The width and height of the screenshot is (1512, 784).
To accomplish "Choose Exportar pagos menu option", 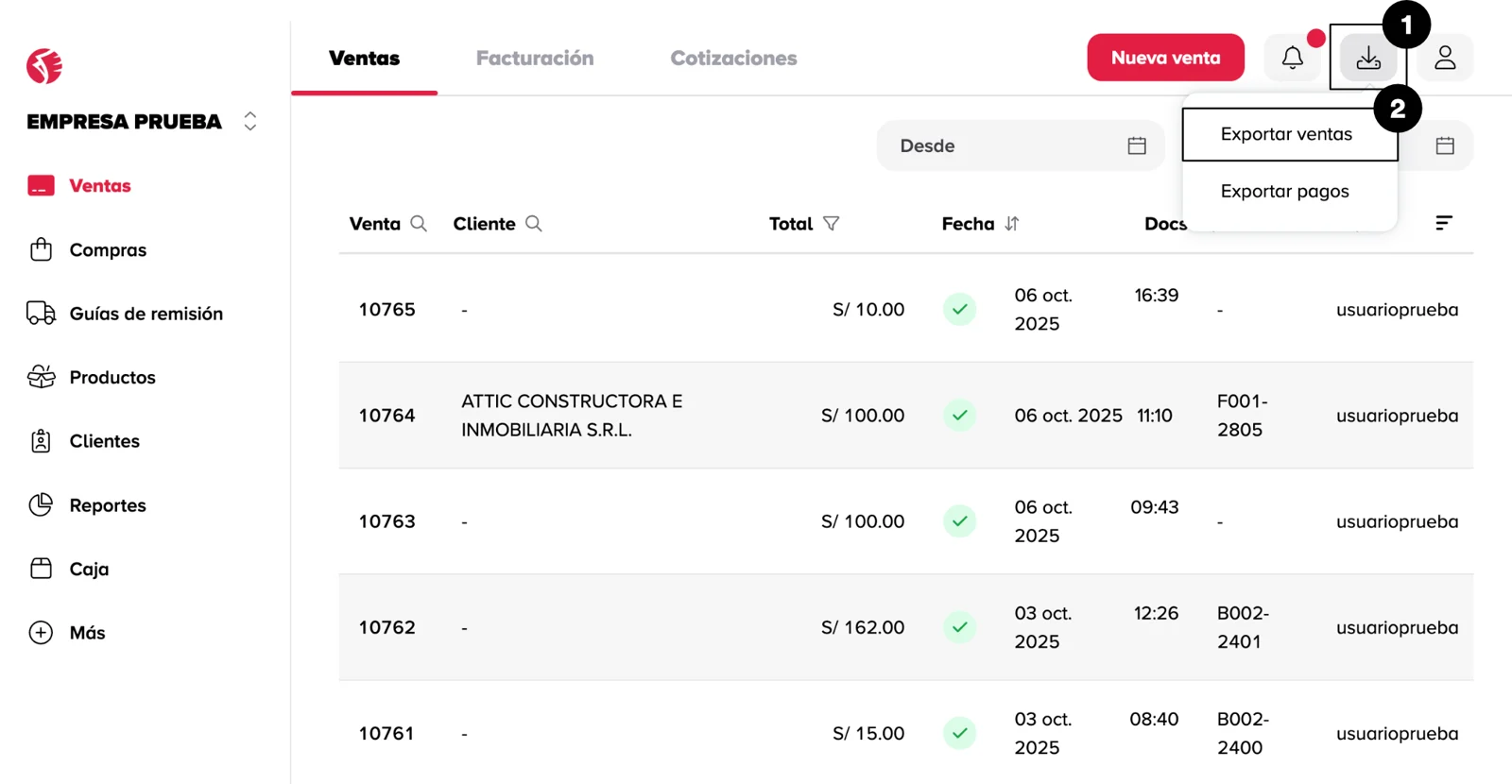I will click(x=1284, y=192).
